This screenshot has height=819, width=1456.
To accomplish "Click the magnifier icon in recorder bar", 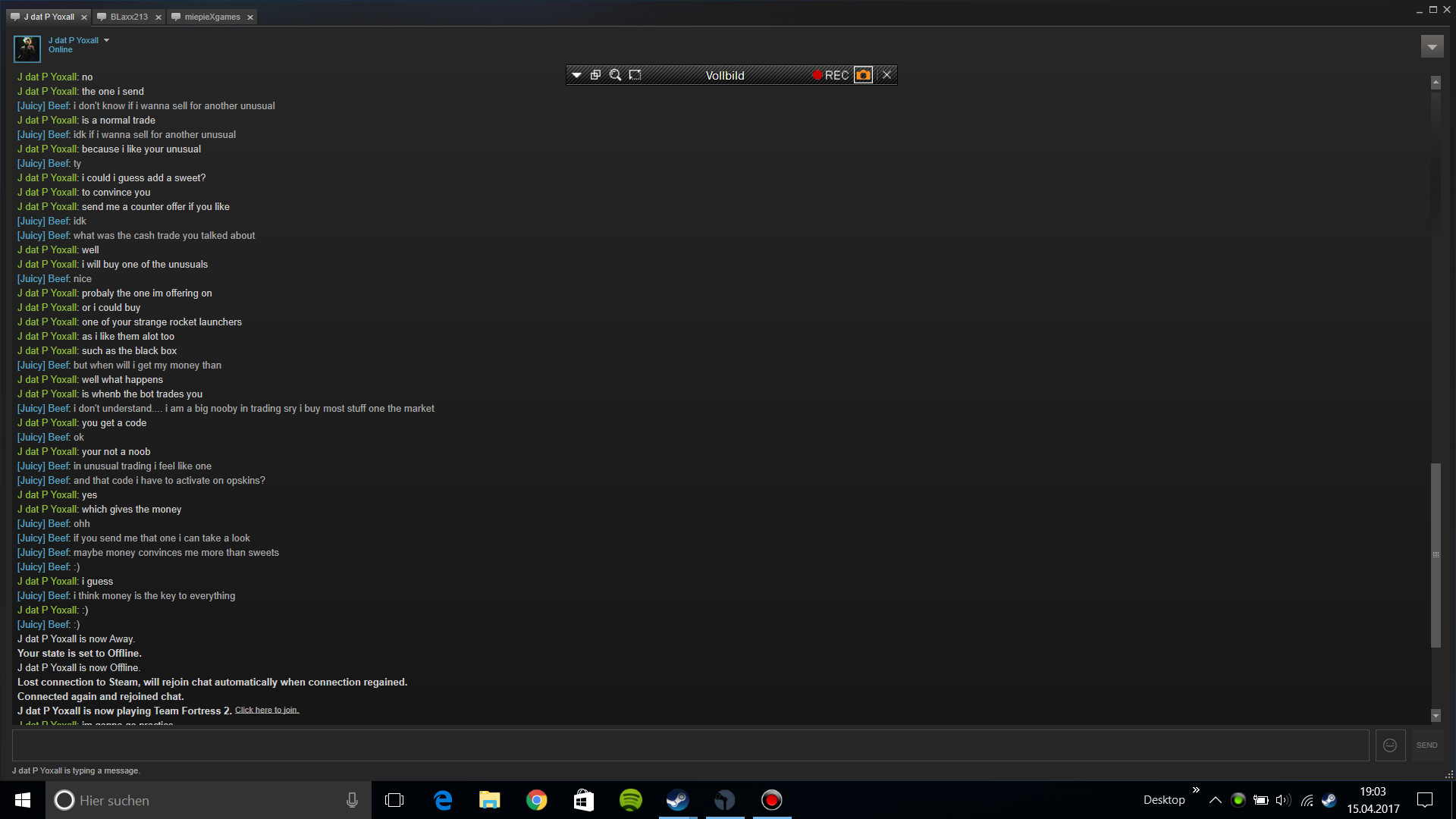I will [x=615, y=75].
